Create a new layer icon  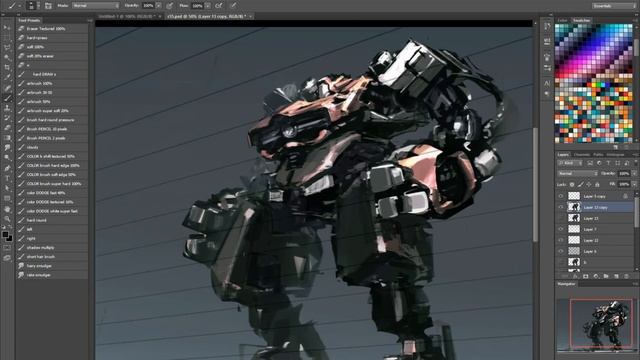616,276
